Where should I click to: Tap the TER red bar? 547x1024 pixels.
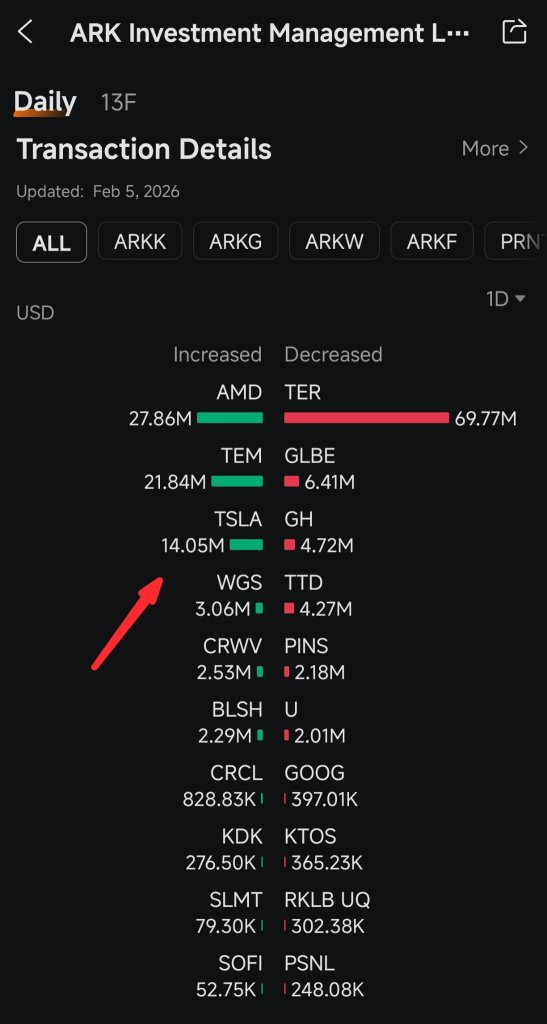(366, 418)
